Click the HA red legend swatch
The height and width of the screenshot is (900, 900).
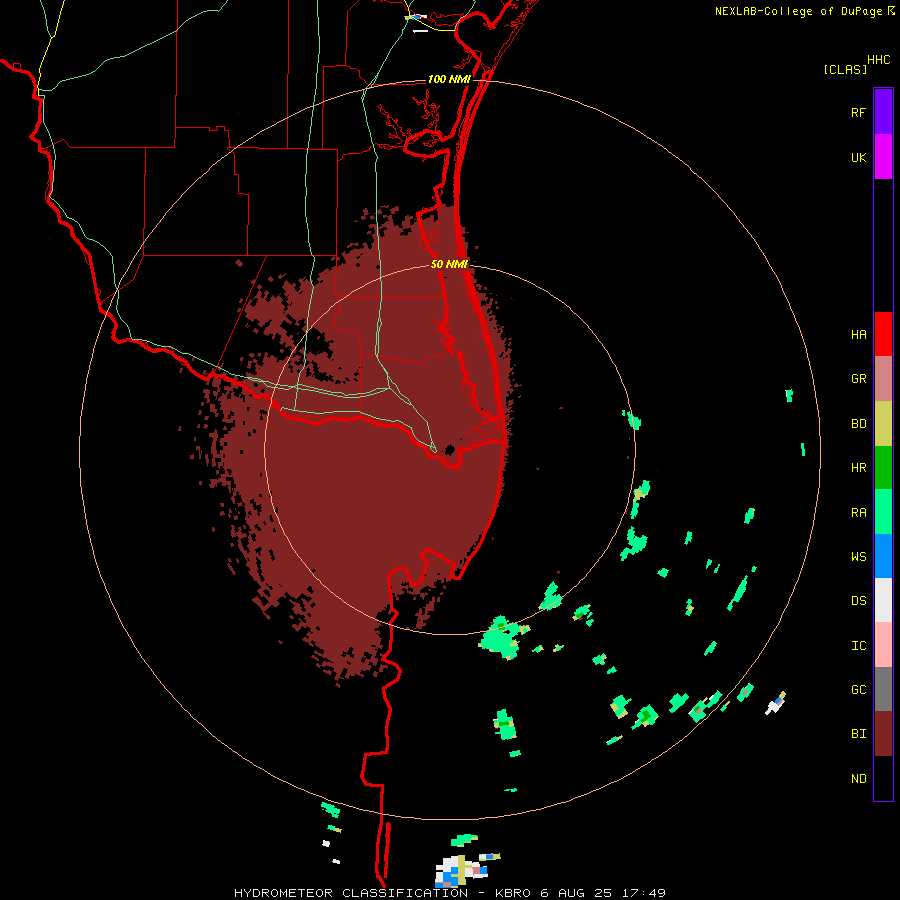[883, 334]
